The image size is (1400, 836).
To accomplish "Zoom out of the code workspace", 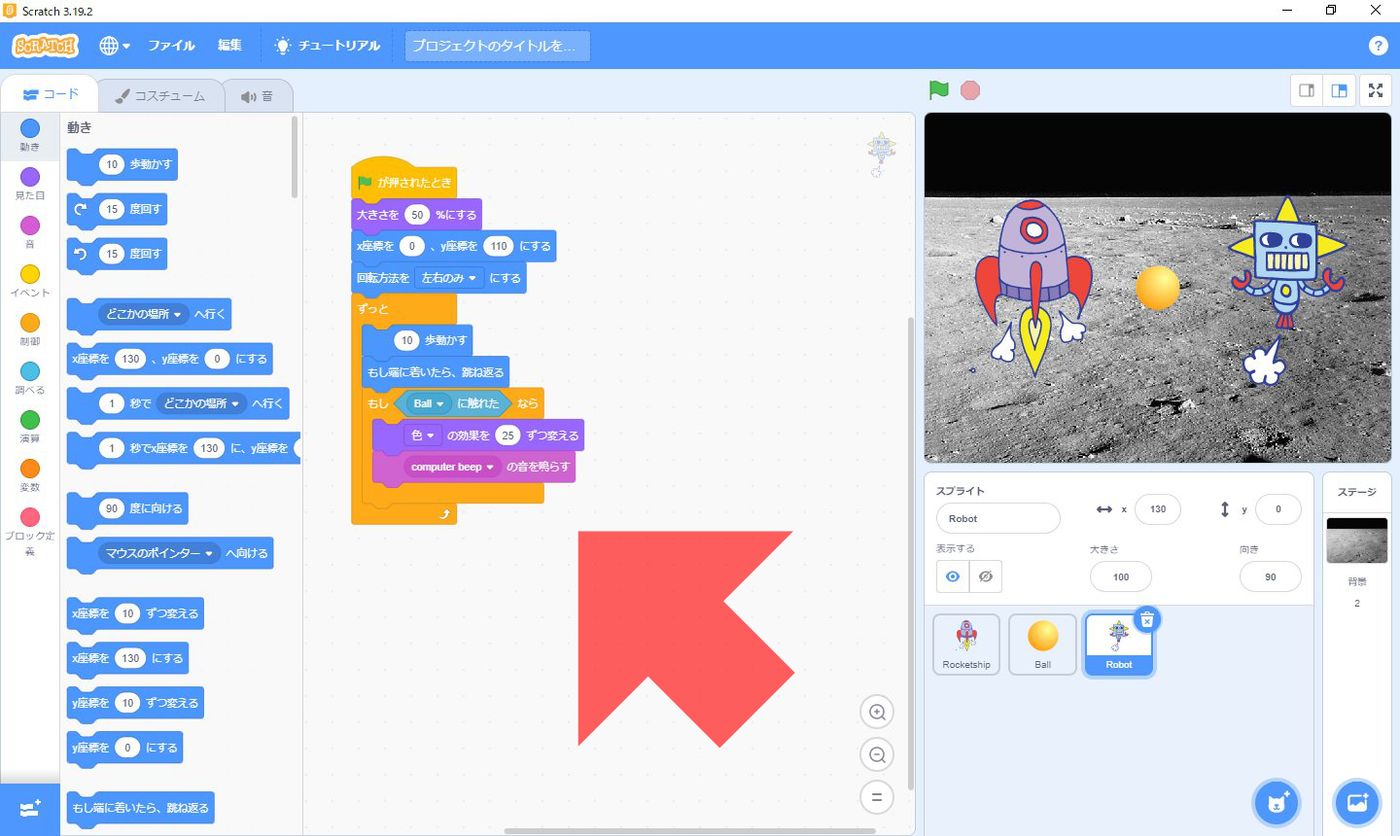I will (x=877, y=755).
